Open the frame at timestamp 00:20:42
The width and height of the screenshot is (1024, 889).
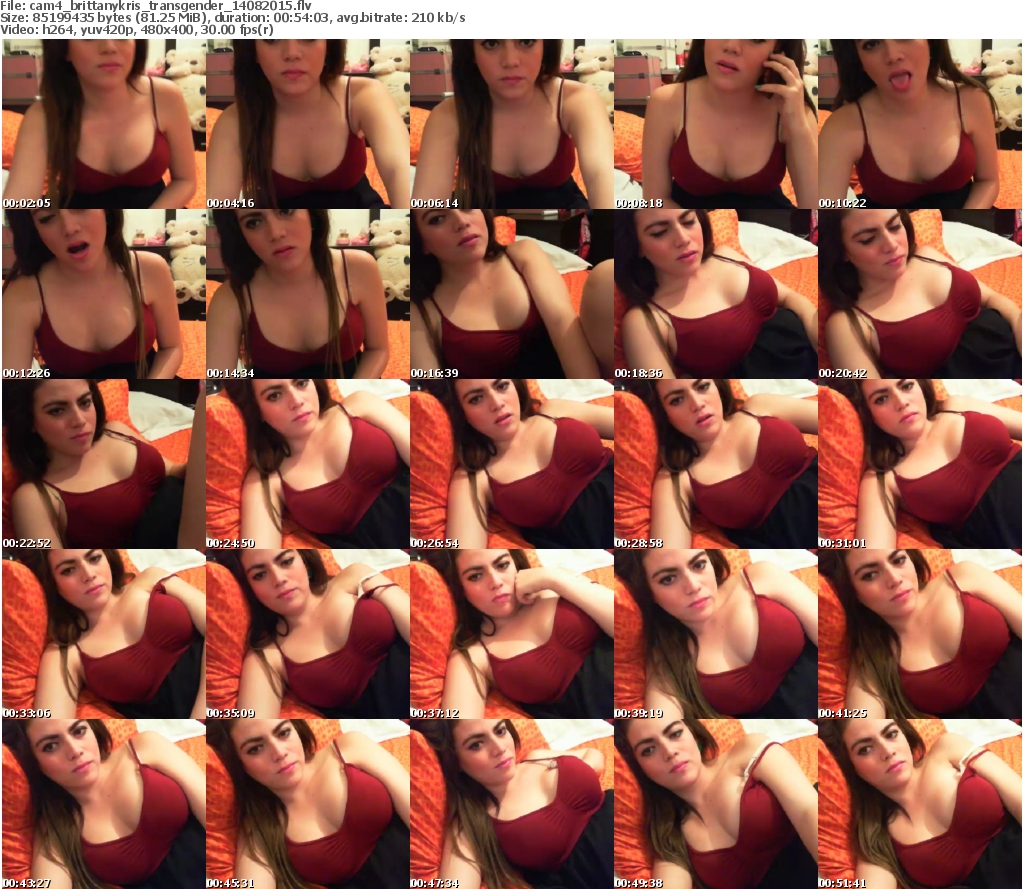point(920,294)
